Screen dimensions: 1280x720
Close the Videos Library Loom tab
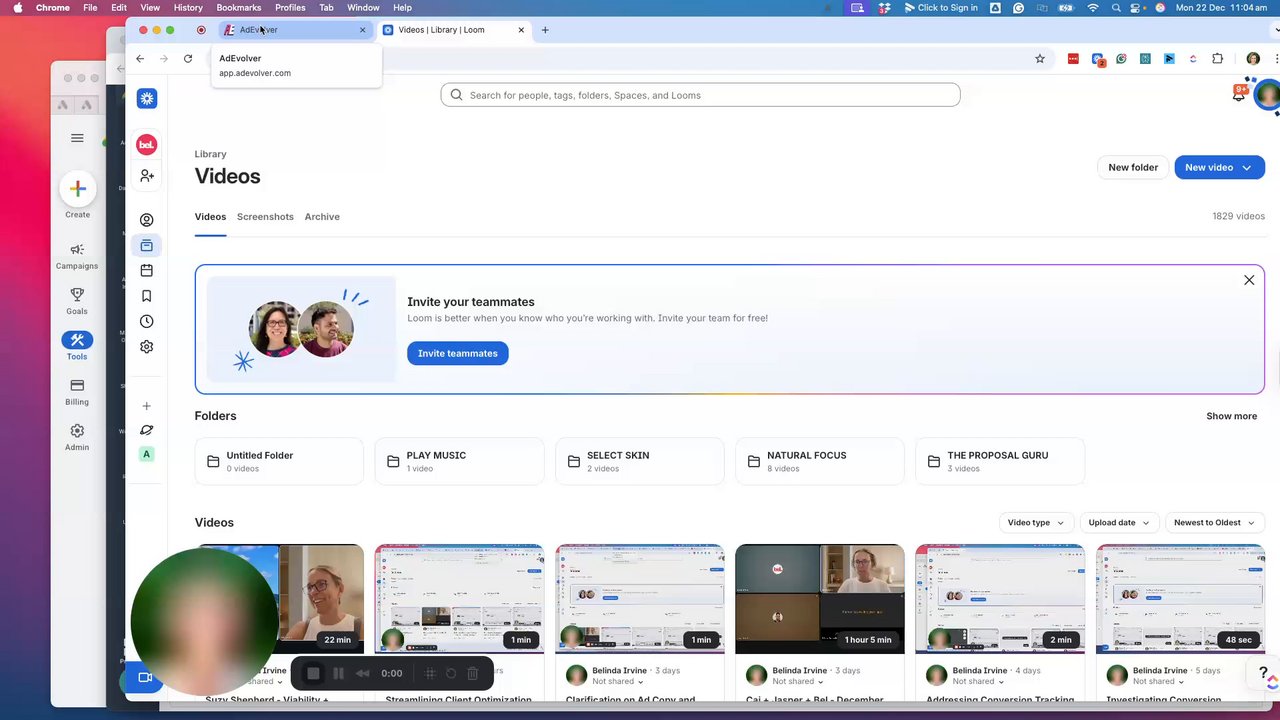(x=521, y=30)
